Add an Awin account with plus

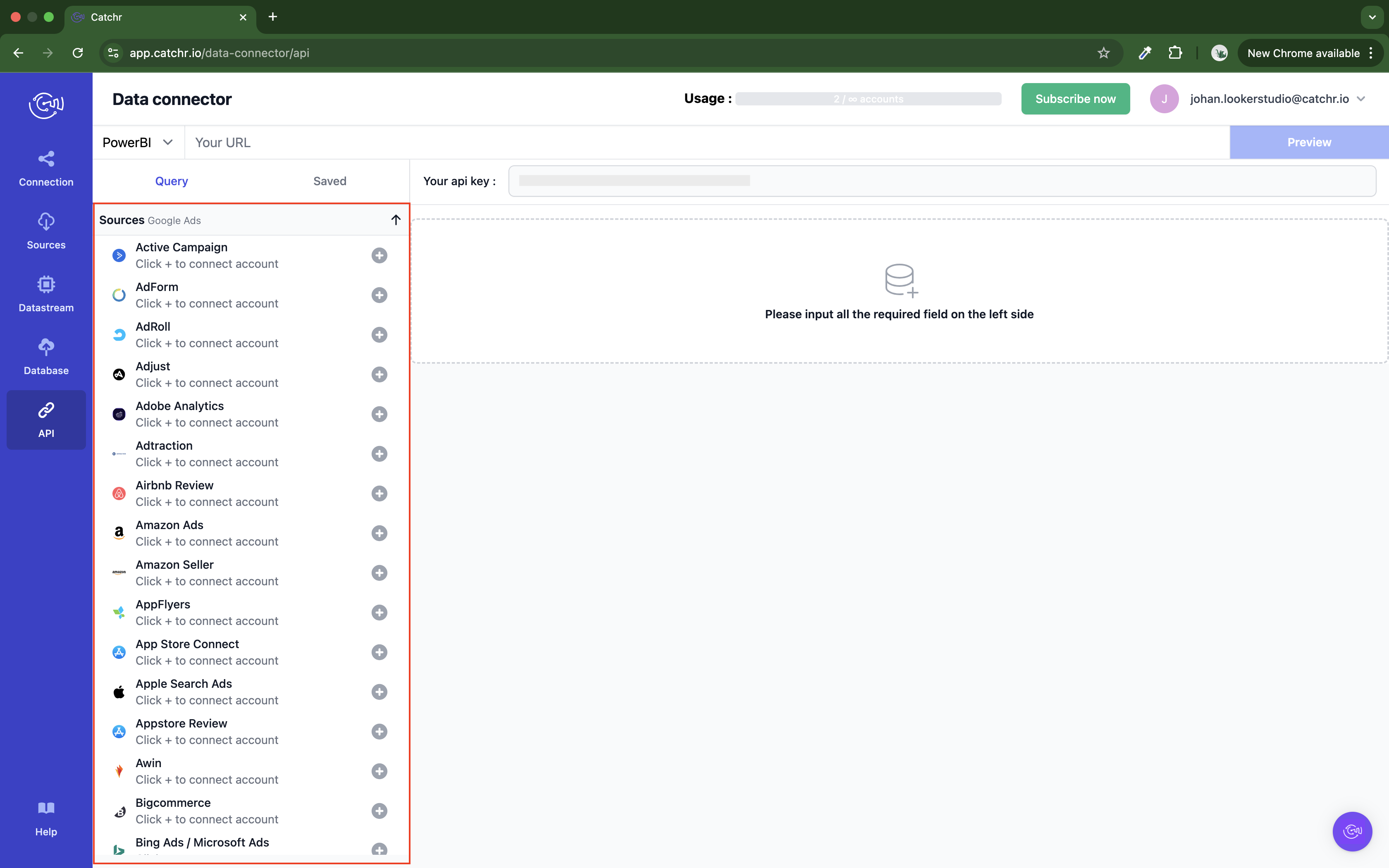[379, 771]
